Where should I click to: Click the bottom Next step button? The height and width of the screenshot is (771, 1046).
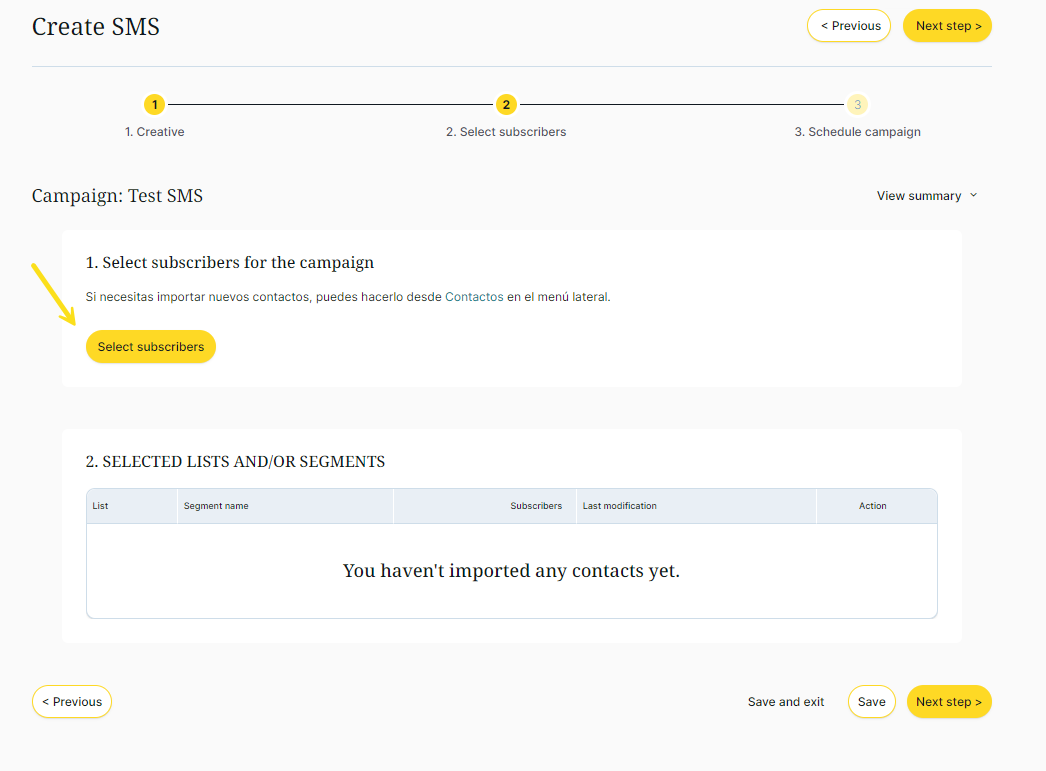[x=948, y=702]
